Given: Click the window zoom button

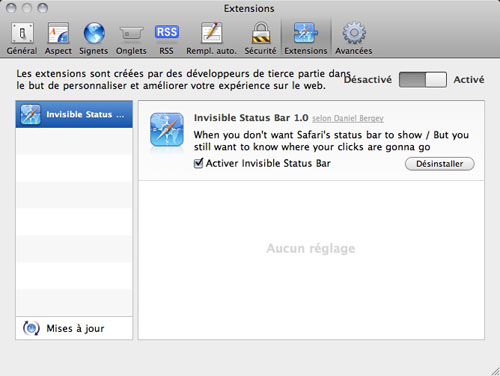Looking at the screenshot, I should tap(42, 8).
